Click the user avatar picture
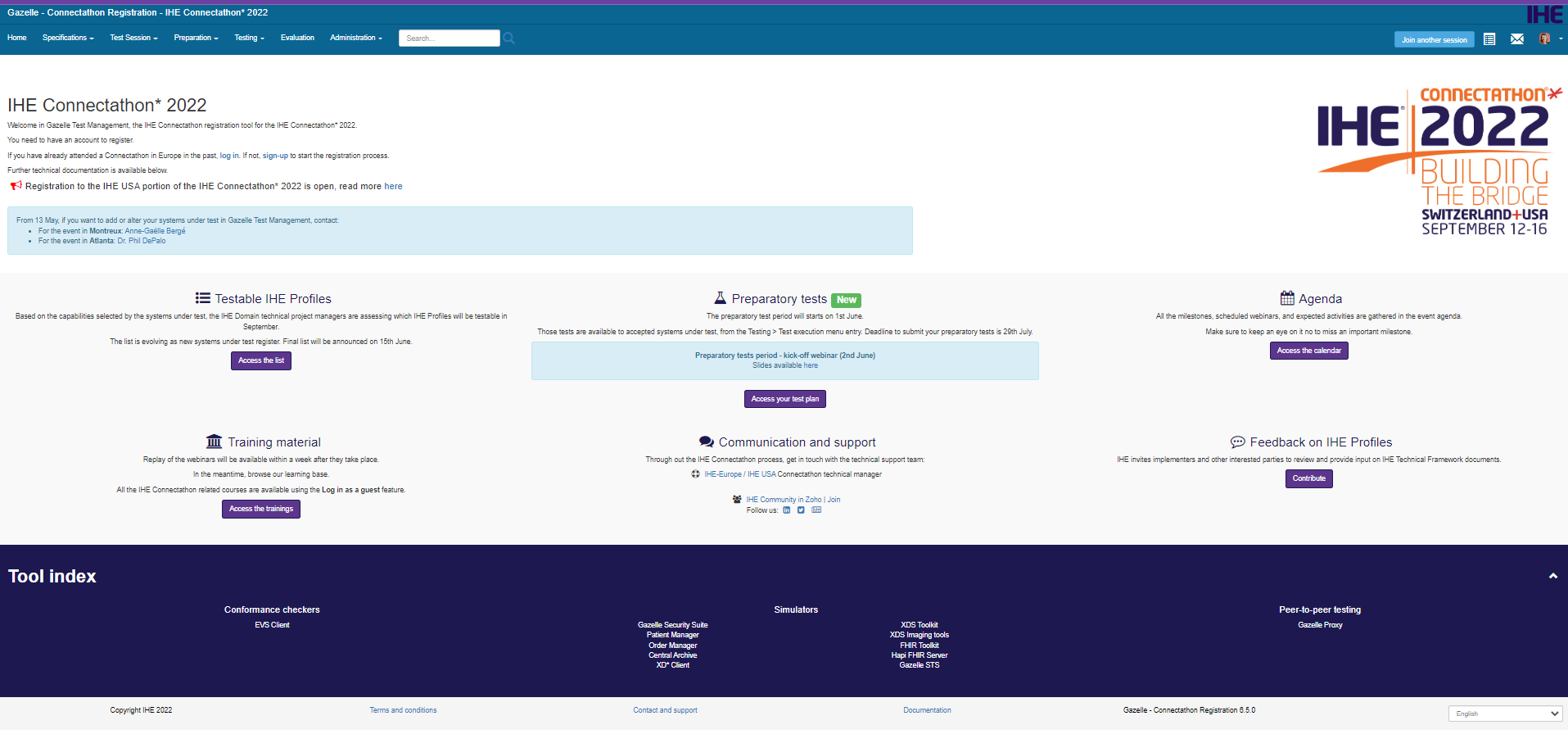The height and width of the screenshot is (734, 1568). click(1544, 39)
